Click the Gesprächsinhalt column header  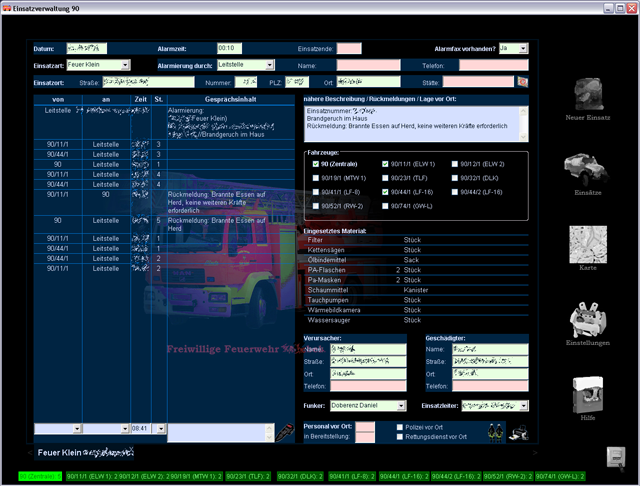[x=231, y=100]
